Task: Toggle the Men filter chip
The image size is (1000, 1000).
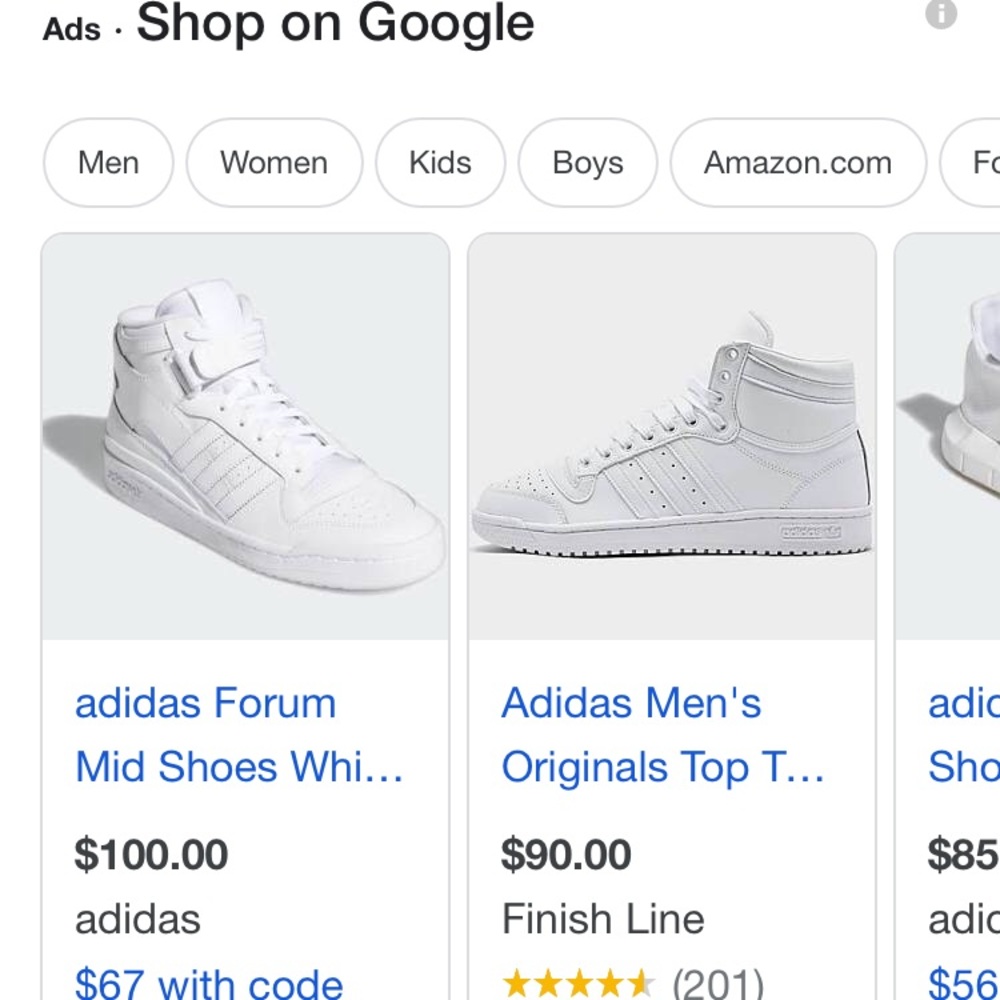Action: [108, 163]
